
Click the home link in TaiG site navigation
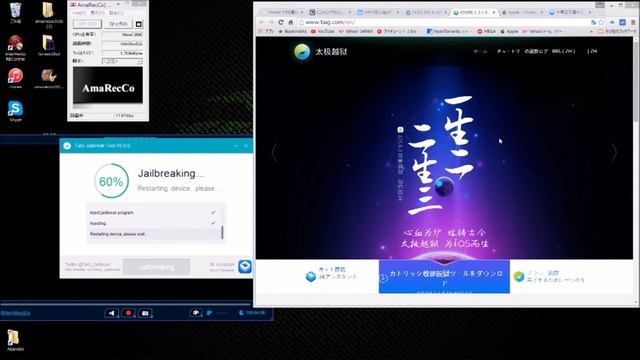(x=480, y=51)
